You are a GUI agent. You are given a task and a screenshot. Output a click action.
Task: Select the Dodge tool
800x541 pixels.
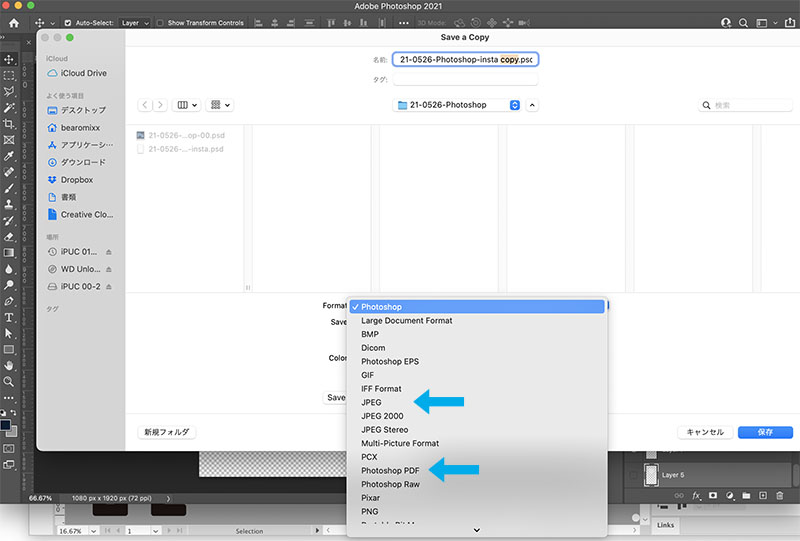coord(9,285)
